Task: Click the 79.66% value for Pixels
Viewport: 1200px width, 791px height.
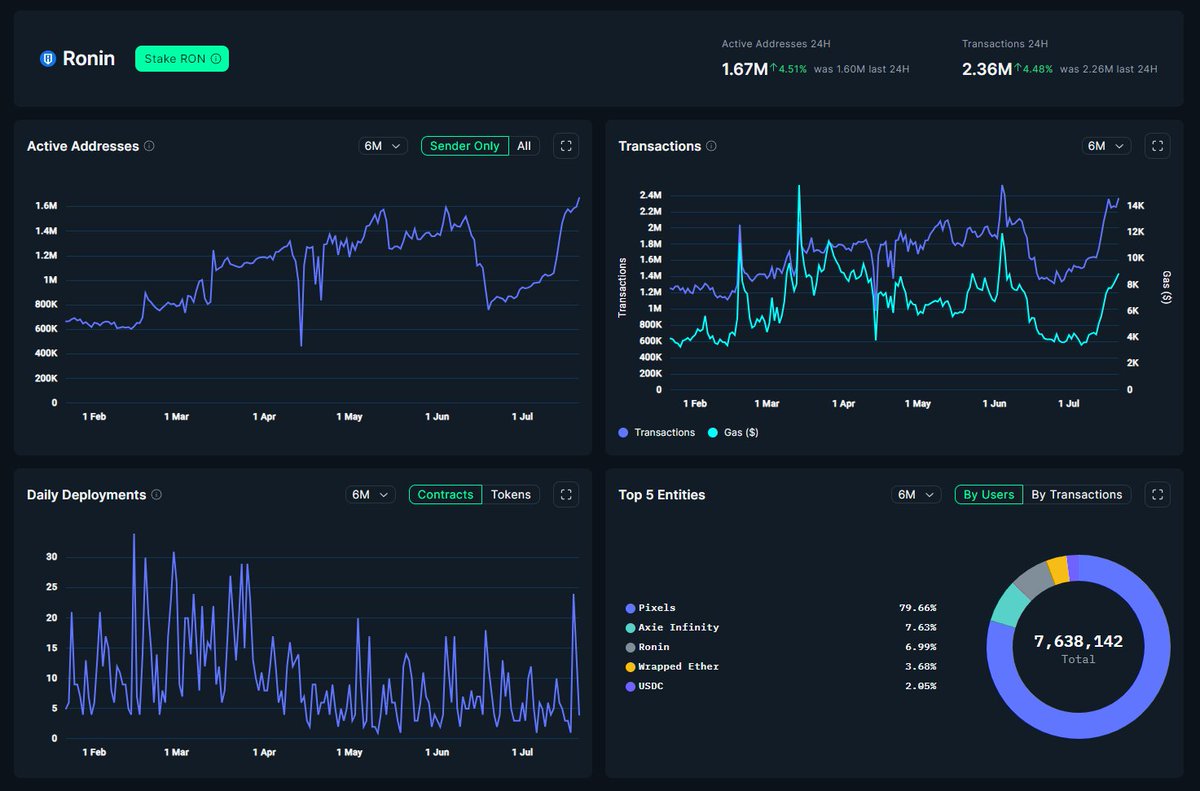Action: pyautogui.click(x=917, y=608)
